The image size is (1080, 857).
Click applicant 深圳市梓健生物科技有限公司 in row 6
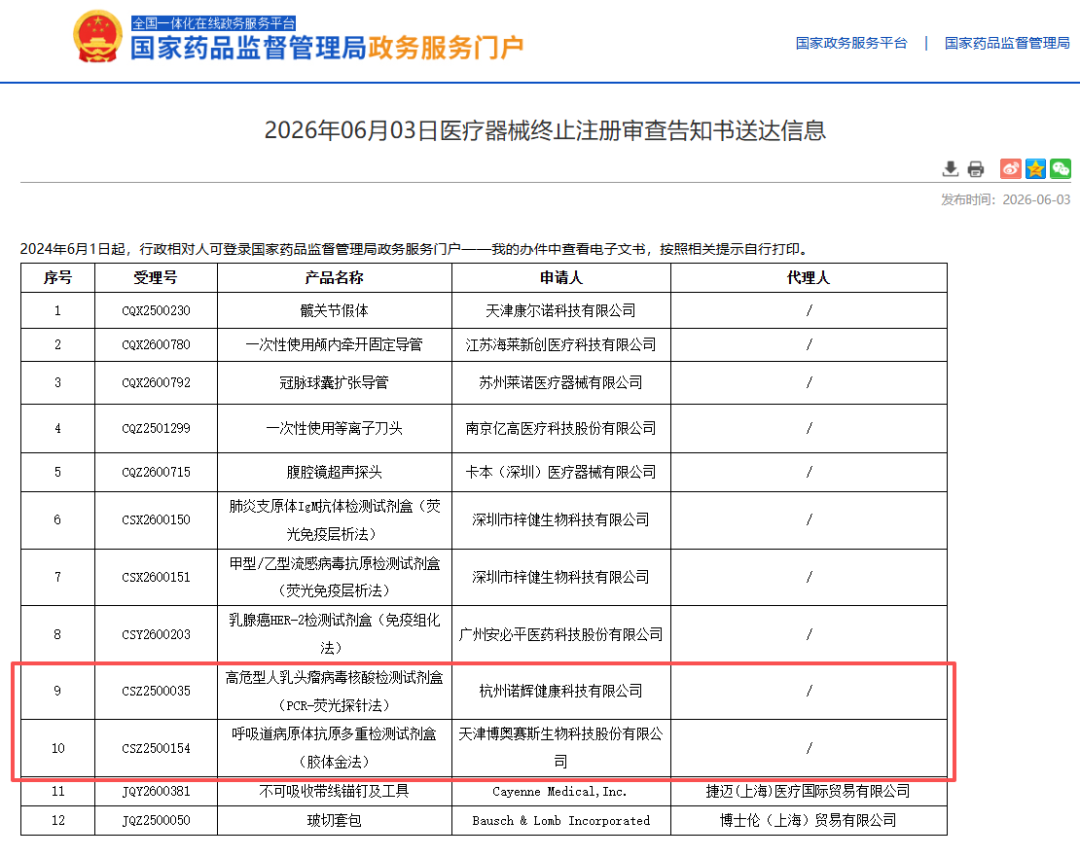[x=561, y=519]
